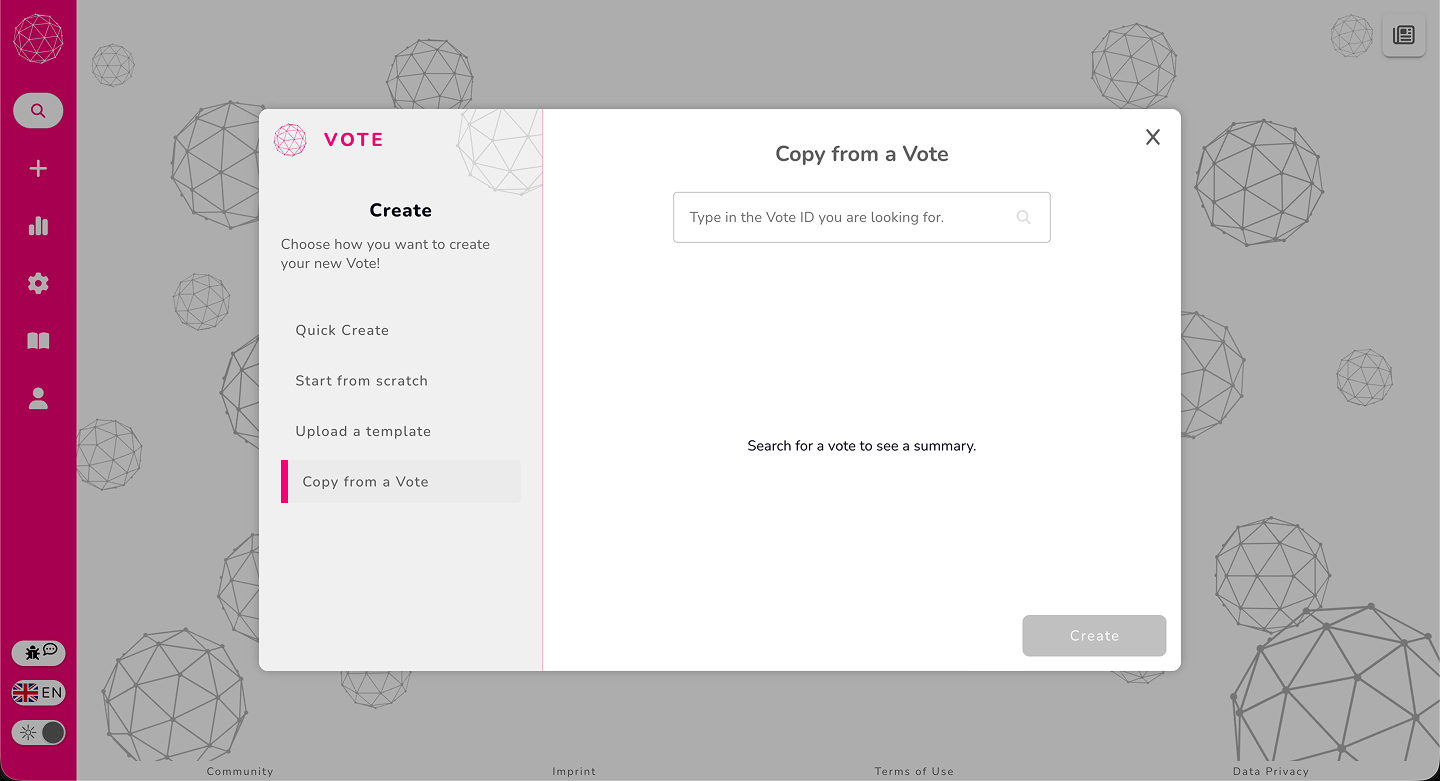Viewport: 1440px width, 781px height.
Task: Toggle the light/dark theme switch
Action: point(39,733)
